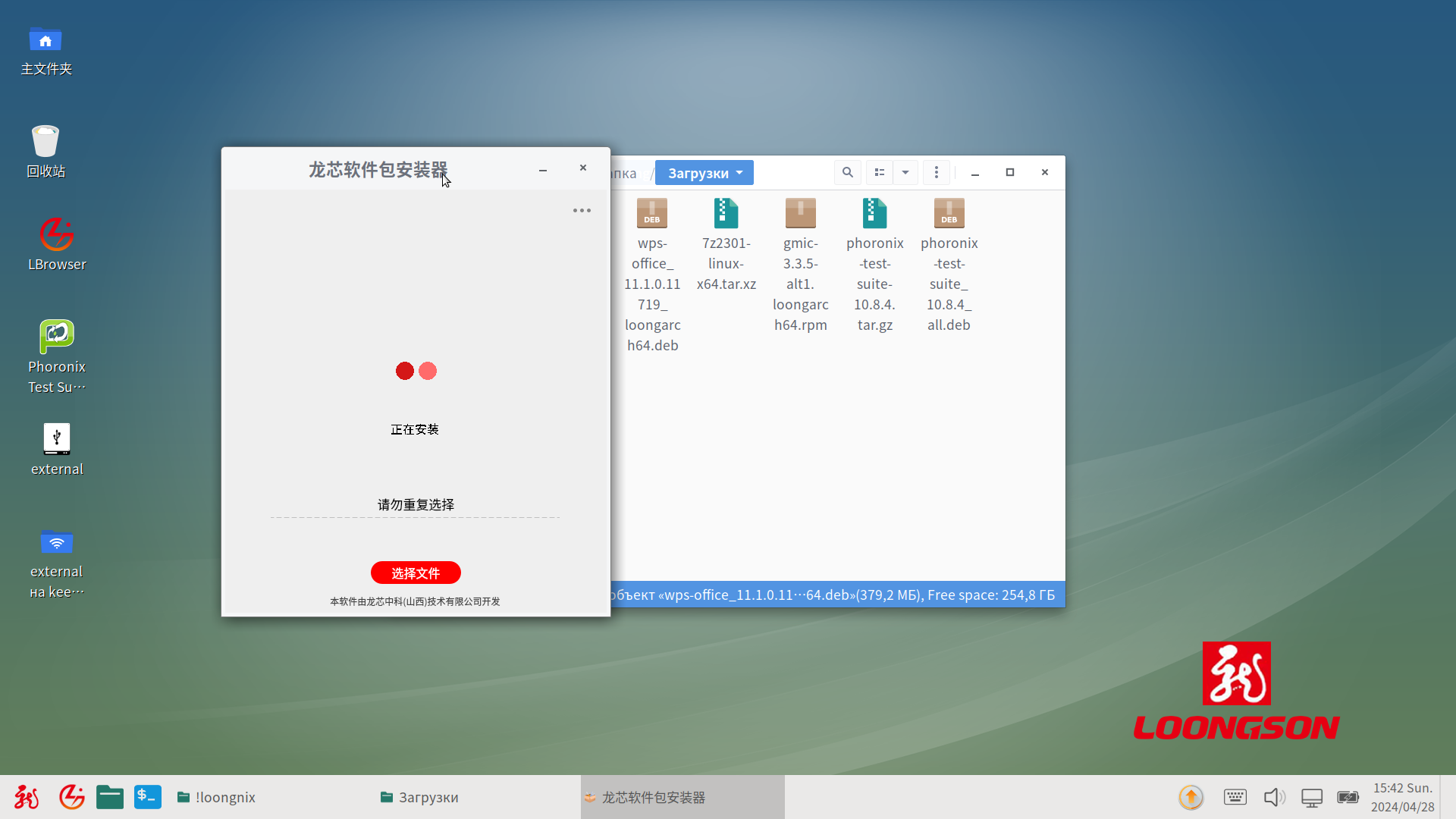
Task: Click the search icon in the file manager
Action: coord(848,173)
